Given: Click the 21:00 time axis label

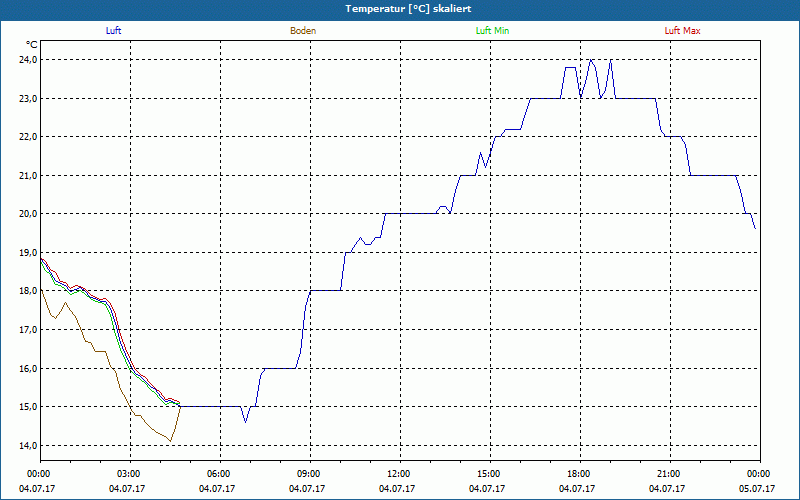Looking at the screenshot, I should pos(667,474).
